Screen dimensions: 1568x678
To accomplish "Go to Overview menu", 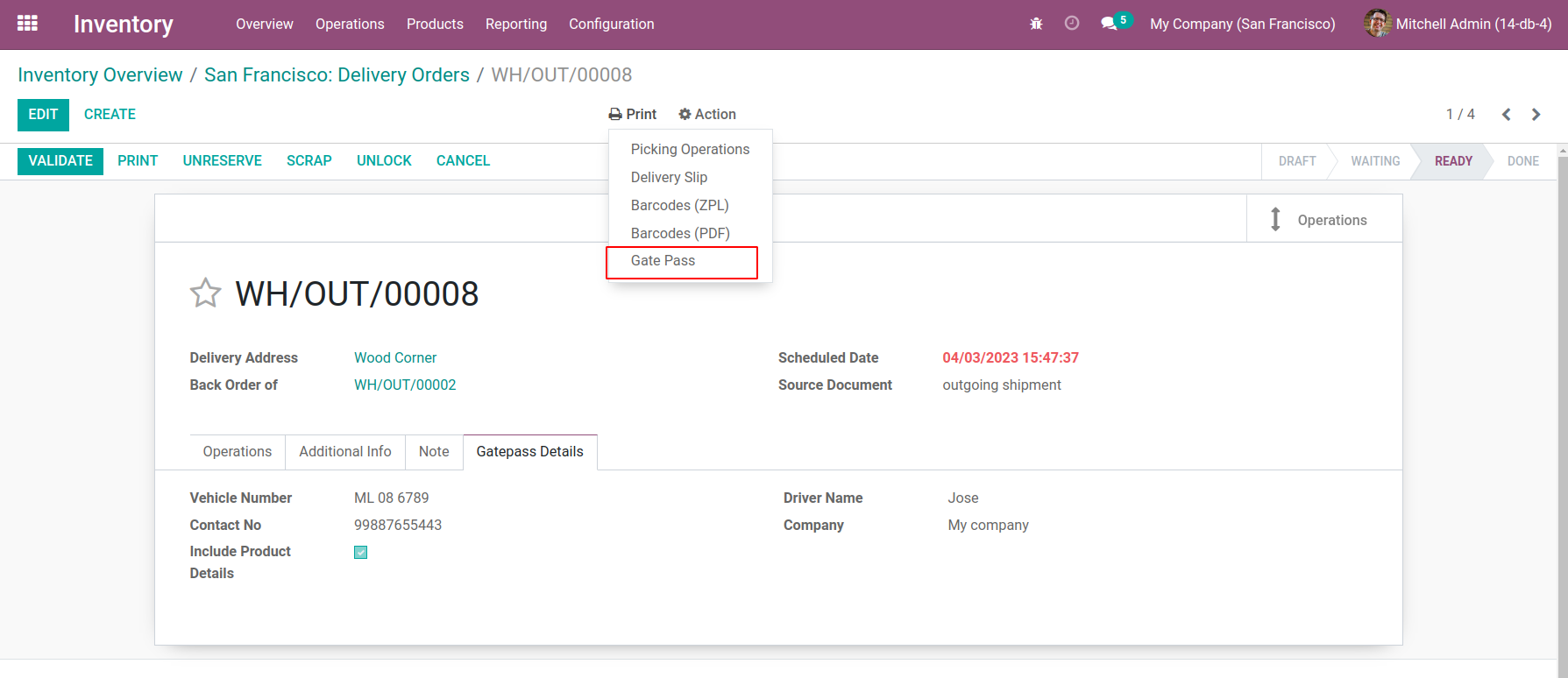I will pyautogui.click(x=265, y=24).
